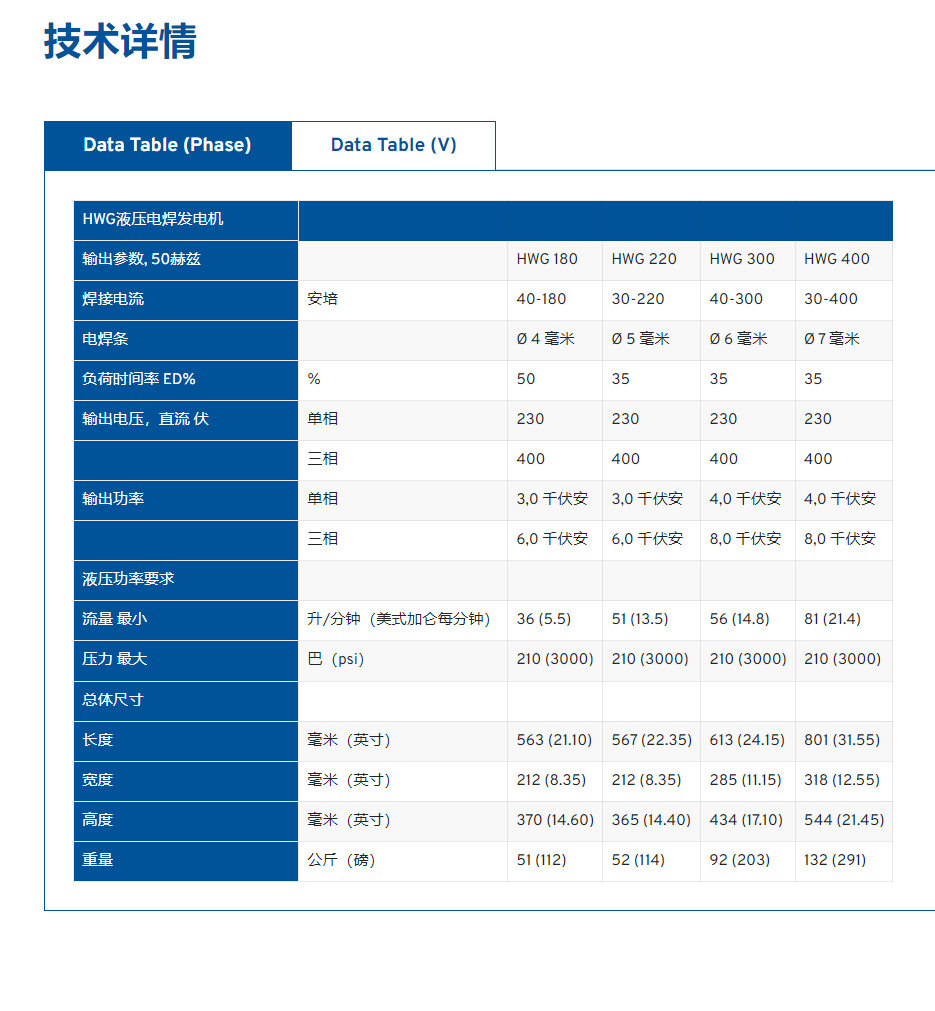Screen dimensions: 935x1011
Task: Open the Data Table (V) tab
Action: click(393, 145)
